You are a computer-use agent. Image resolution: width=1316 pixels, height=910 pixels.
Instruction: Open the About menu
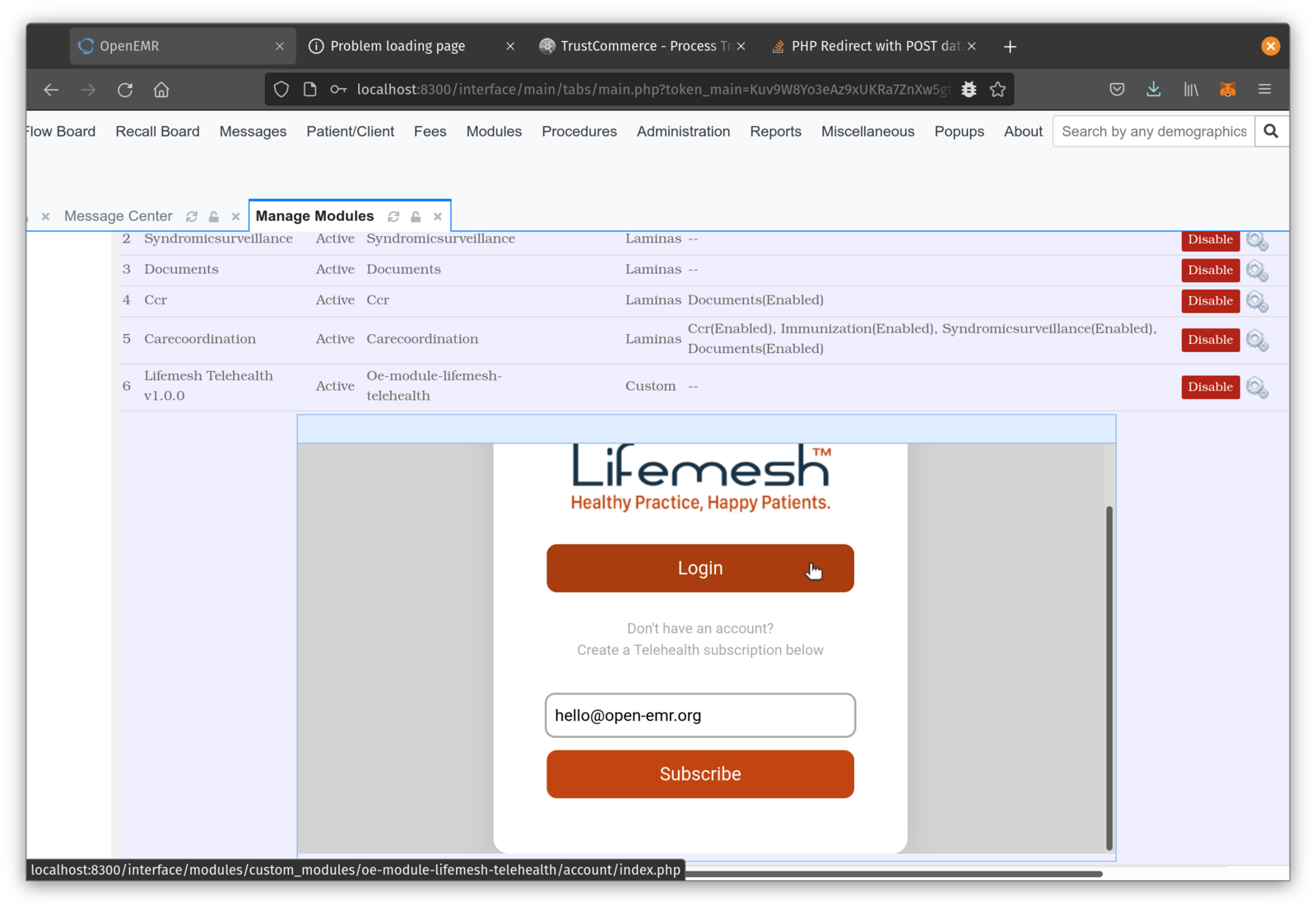click(x=1023, y=132)
